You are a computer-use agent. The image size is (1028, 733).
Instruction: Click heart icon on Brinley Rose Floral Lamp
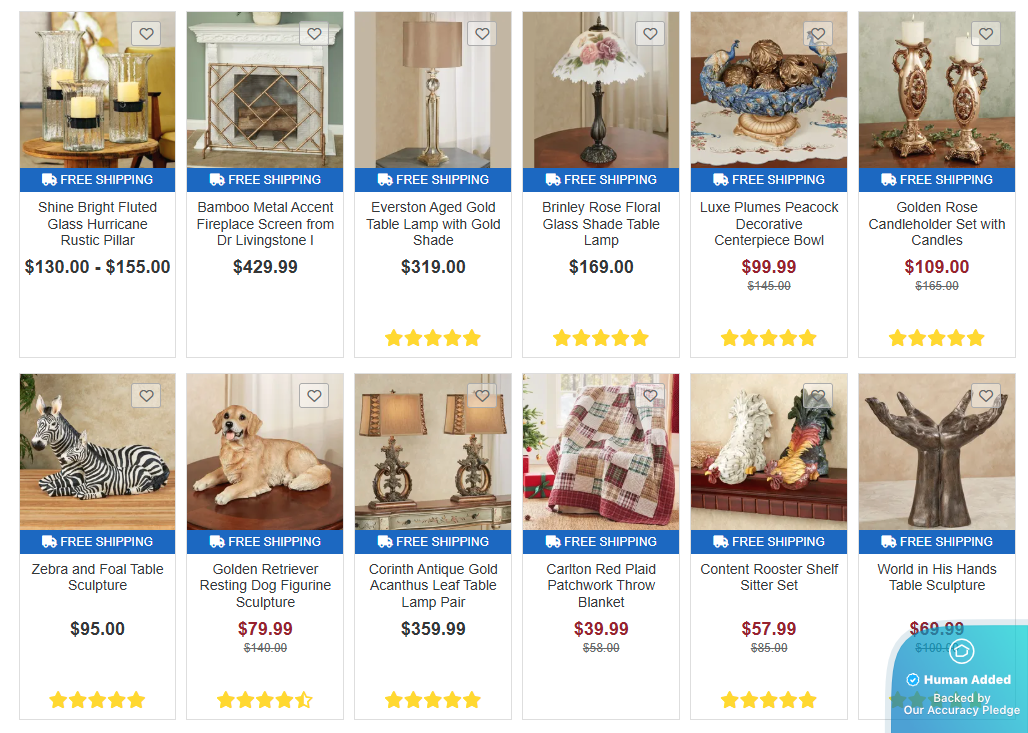[650, 33]
